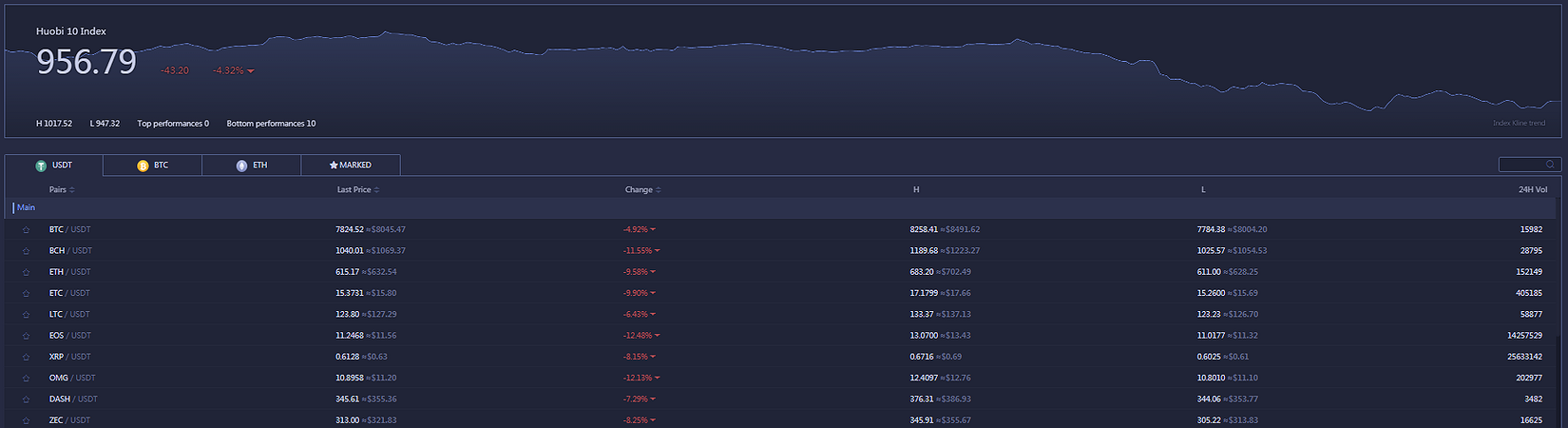Sort by Change column
This screenshot has width=1568, height=428.
point(643,190)
